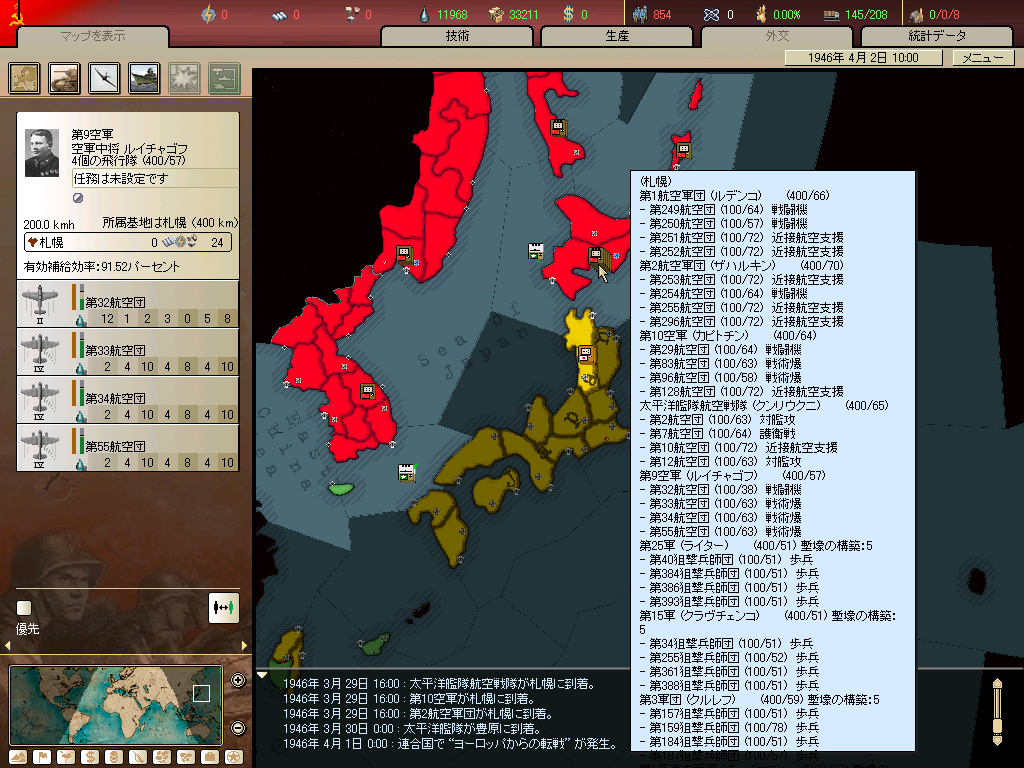This screenshot has height=768, width=1024.
Task: Click the 任務は未設定です mission field
Action: coord(155,178)
